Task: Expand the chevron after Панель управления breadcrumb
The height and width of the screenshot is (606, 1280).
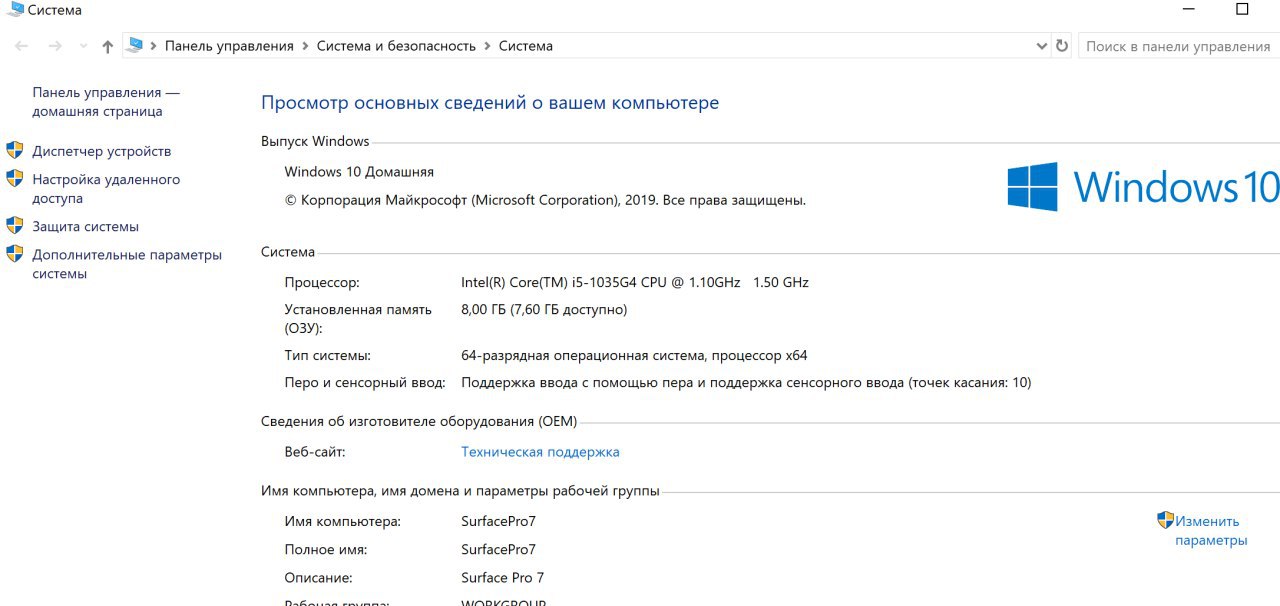Action: pyautogui.click(x=305, y=46)
